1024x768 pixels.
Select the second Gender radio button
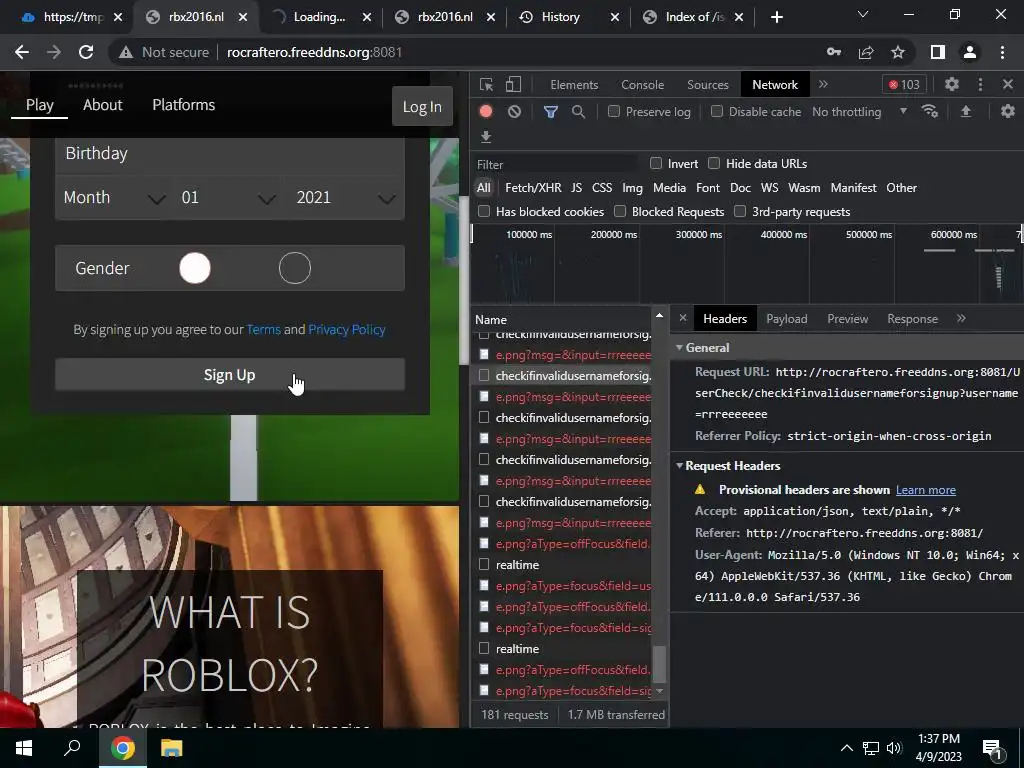click(x=295, y=268)
